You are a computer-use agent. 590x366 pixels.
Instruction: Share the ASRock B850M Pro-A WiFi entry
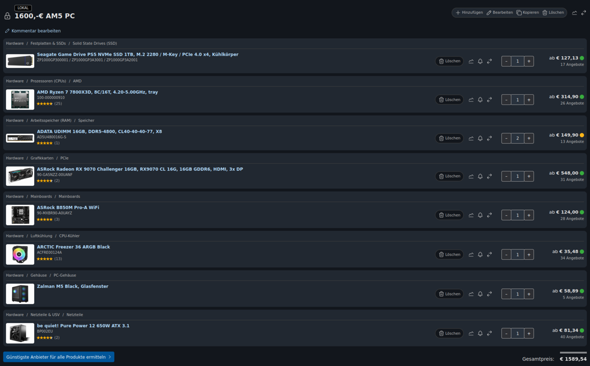pos(471,215)
